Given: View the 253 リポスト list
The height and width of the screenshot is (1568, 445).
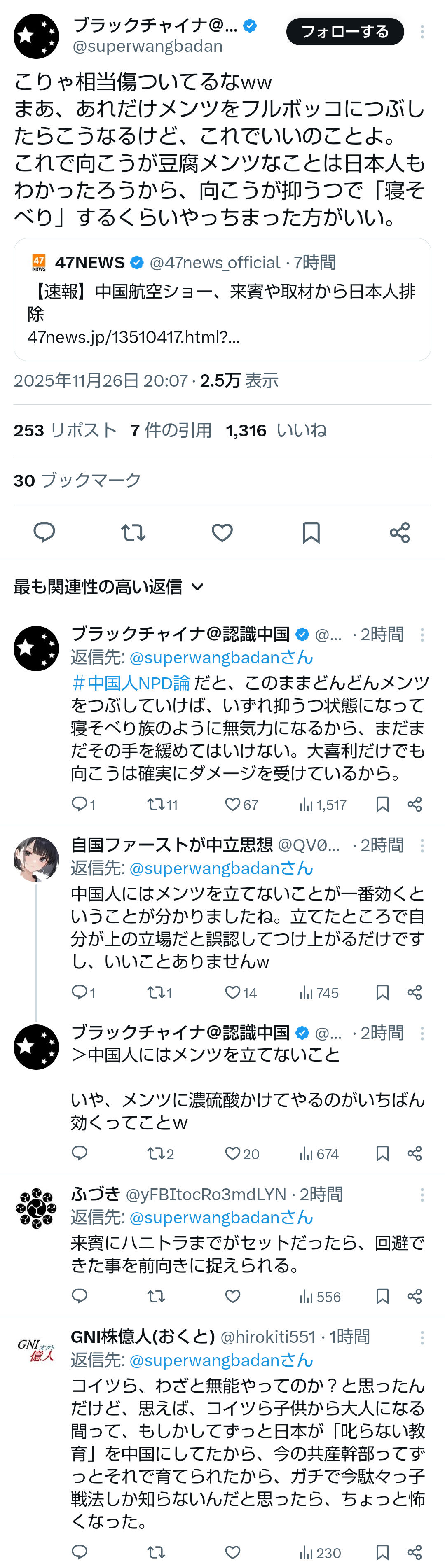Looking at the screenshot, I should coord(65,430).
